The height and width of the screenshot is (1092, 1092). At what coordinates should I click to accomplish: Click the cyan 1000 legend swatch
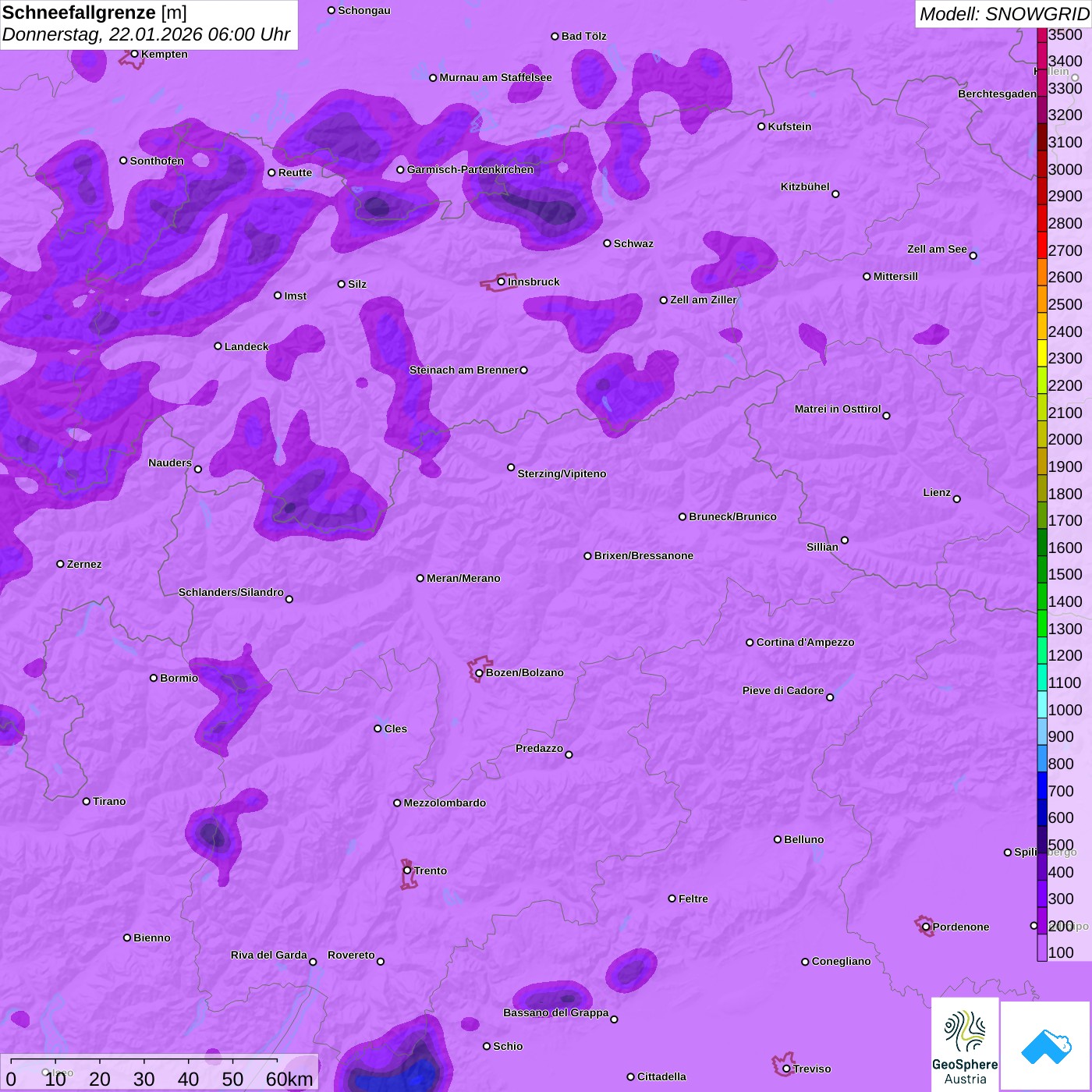[1042, 704]
